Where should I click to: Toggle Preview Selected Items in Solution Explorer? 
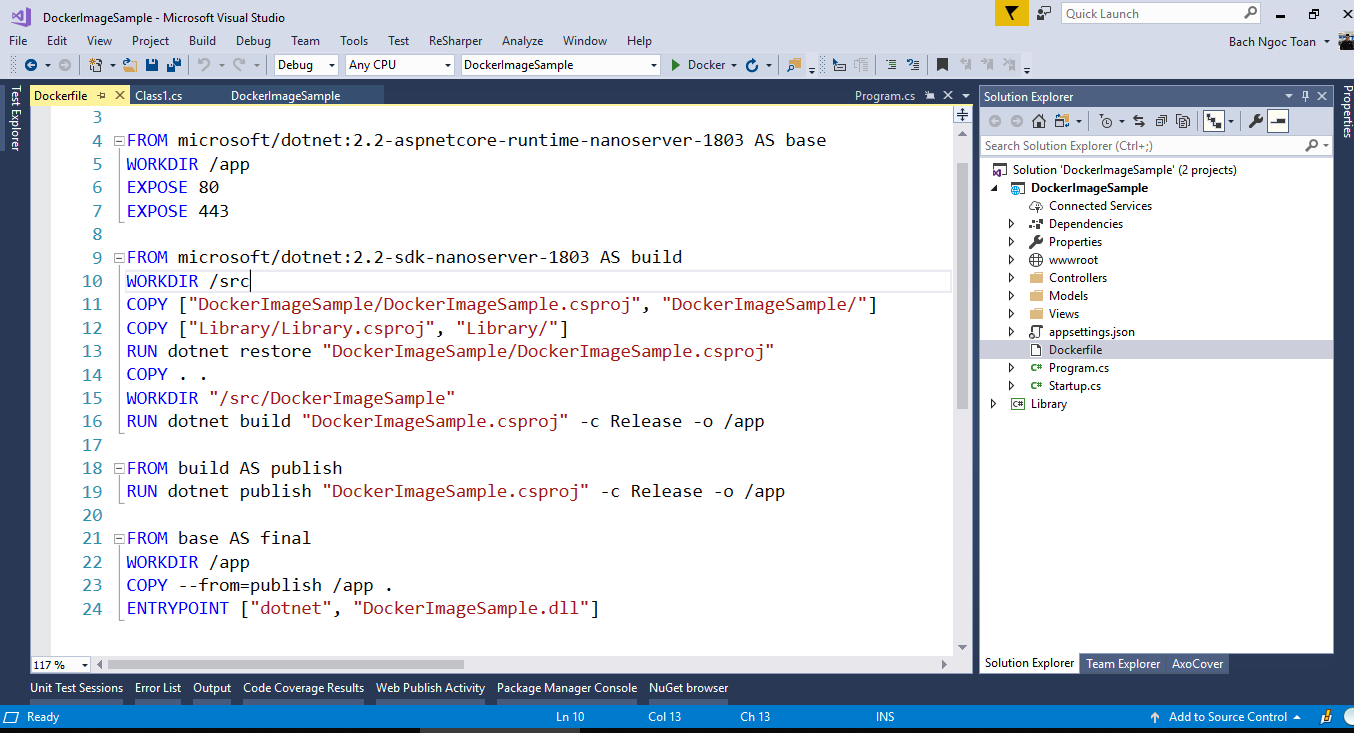1279,121
